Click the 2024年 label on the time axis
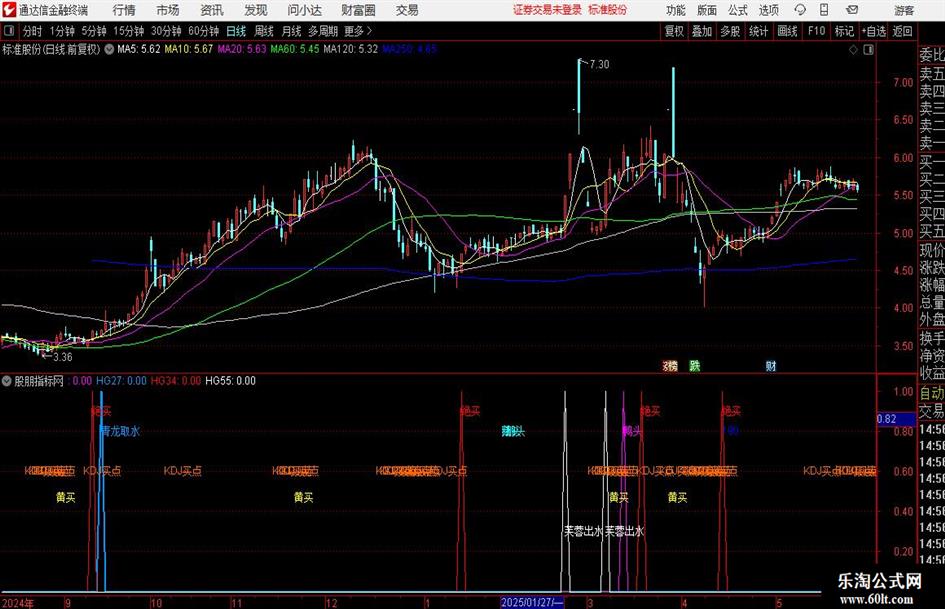 pos(18,602)
